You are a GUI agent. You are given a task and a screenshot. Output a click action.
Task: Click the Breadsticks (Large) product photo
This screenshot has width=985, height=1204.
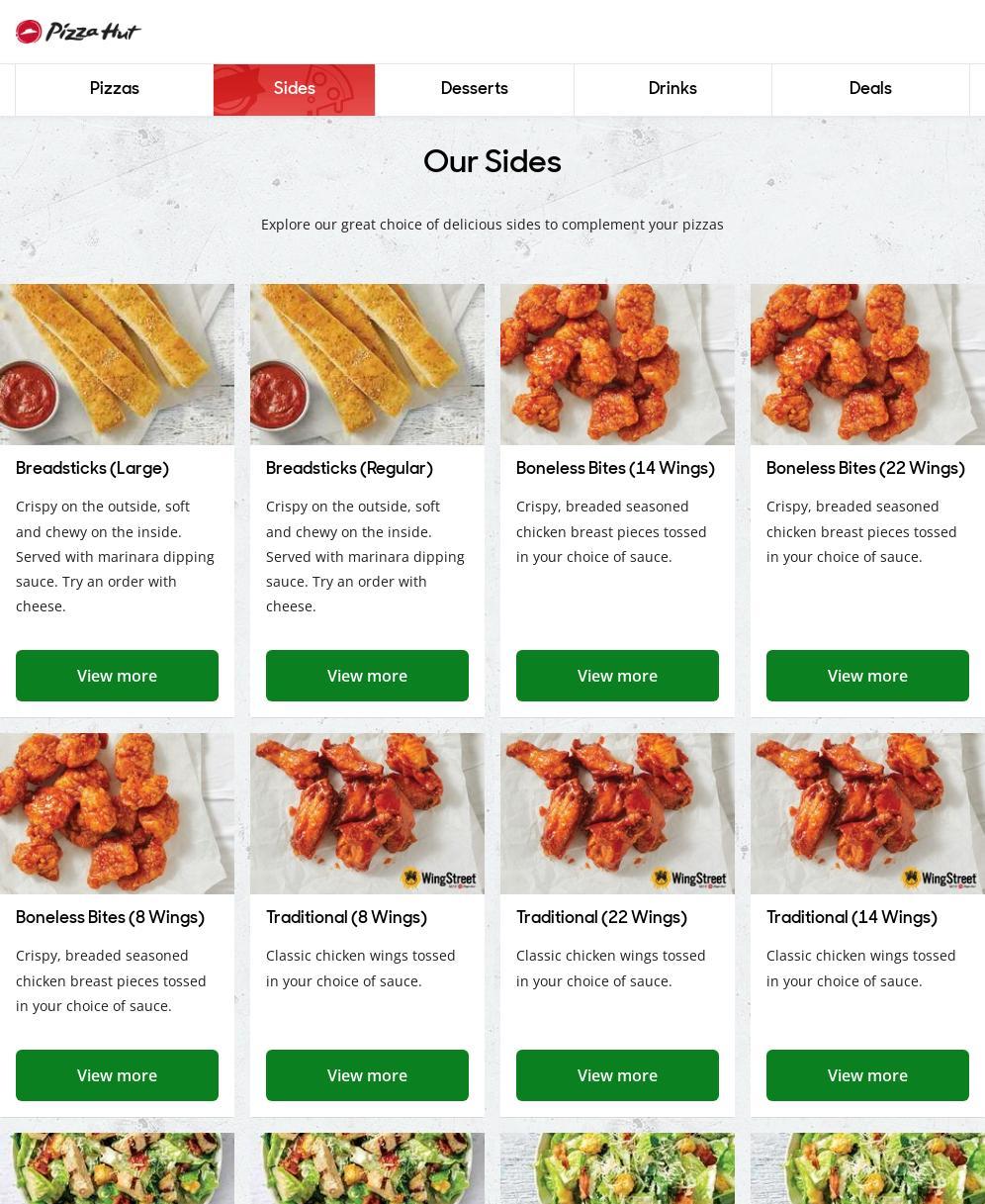[x=117, y=364]
